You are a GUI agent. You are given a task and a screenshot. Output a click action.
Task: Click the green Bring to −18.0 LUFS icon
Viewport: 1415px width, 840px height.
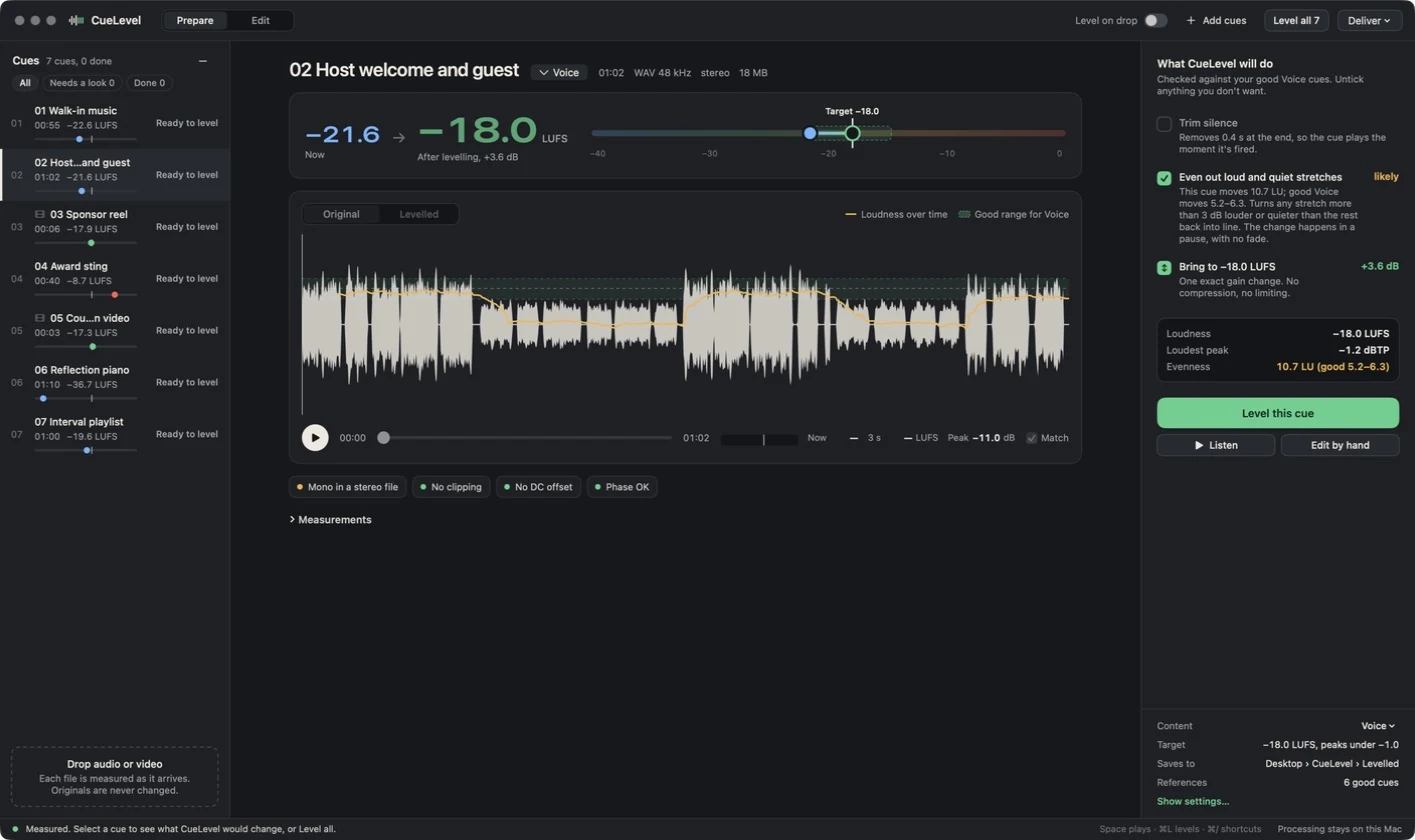(x=1164, y=268)
